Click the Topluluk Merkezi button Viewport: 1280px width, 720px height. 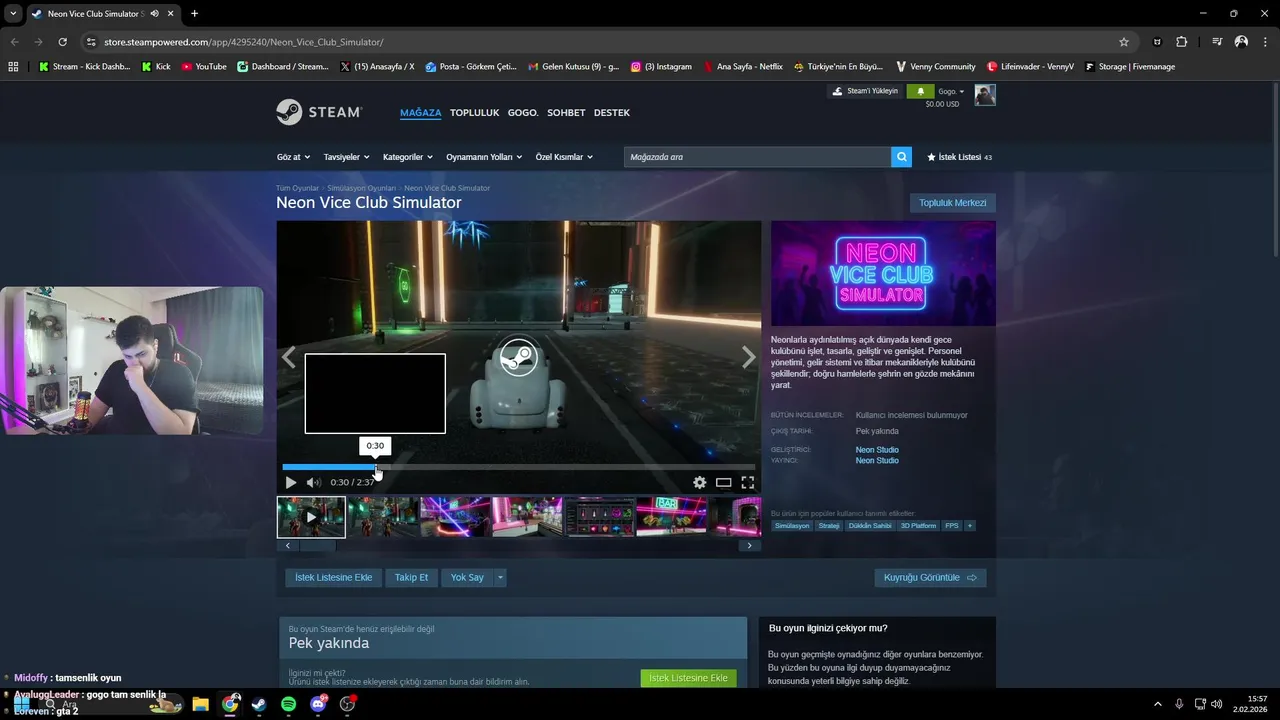tap(952, 203)
